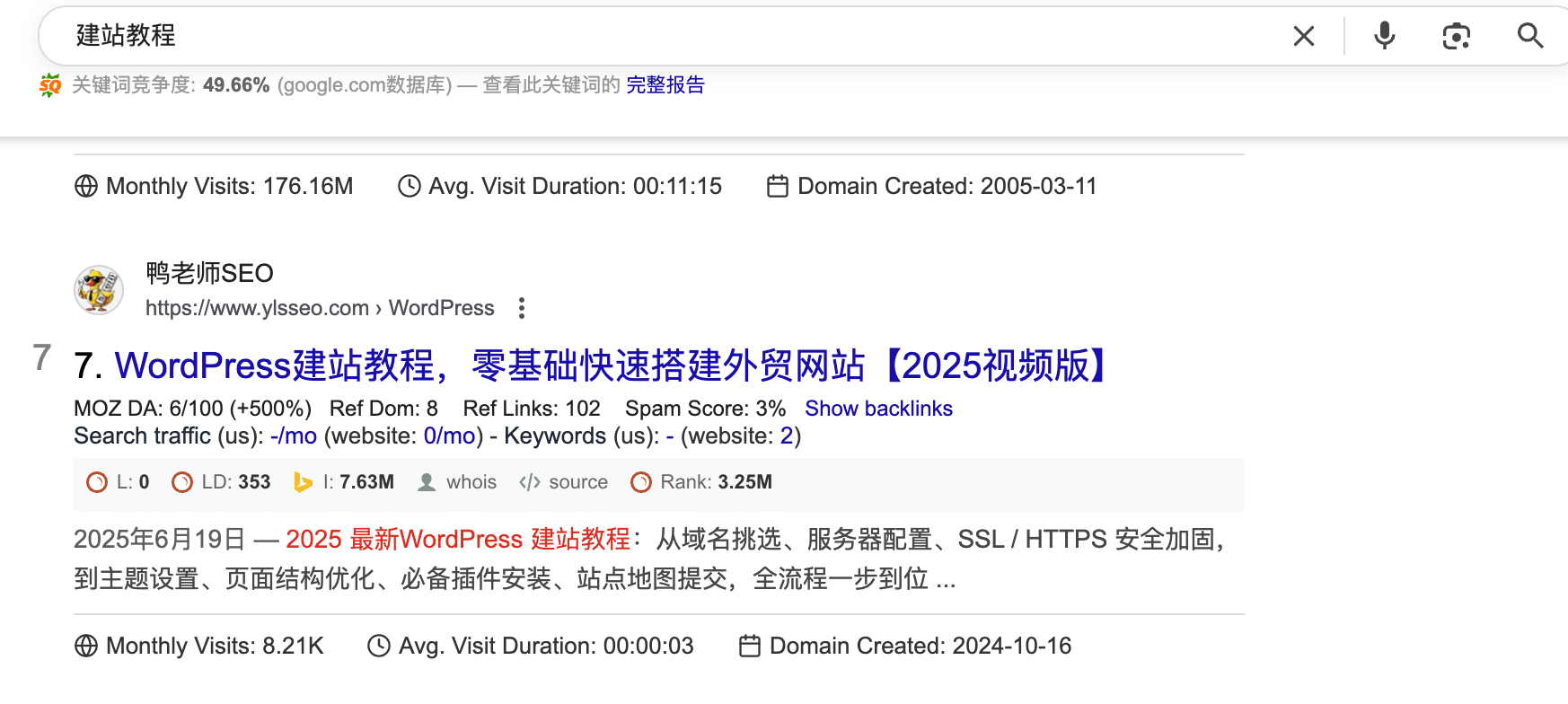Open the ylsseo.com WordPress URL breadcrumb
The width and height of the screenshot is (1568, 704).
point(320,308)
